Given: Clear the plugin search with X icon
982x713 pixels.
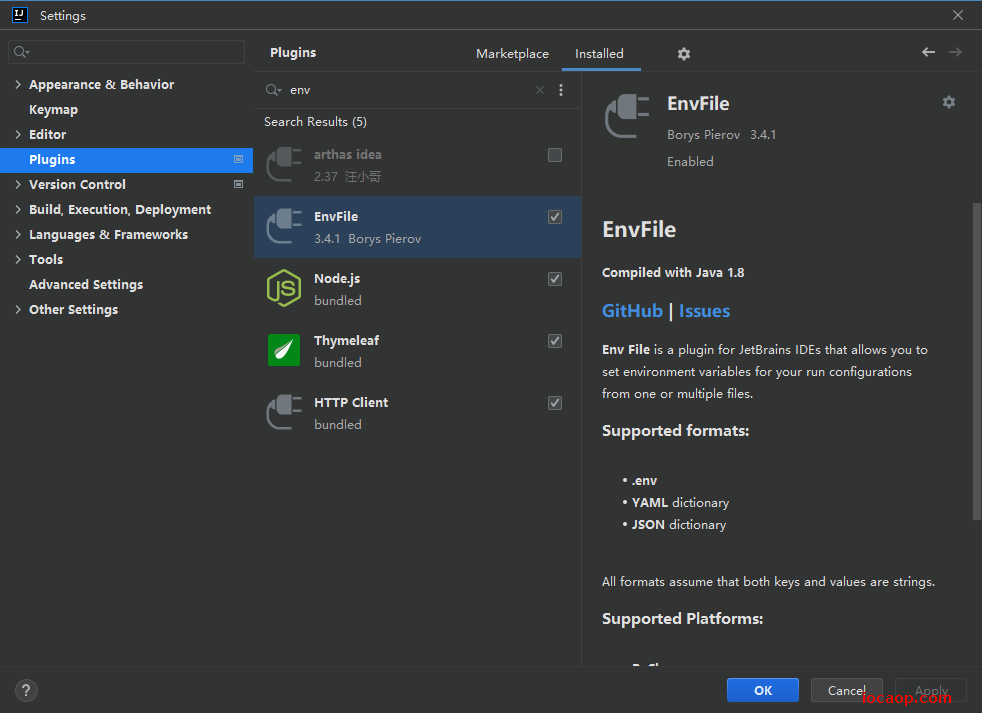Looking at the screenshot, I should point(539,90).
